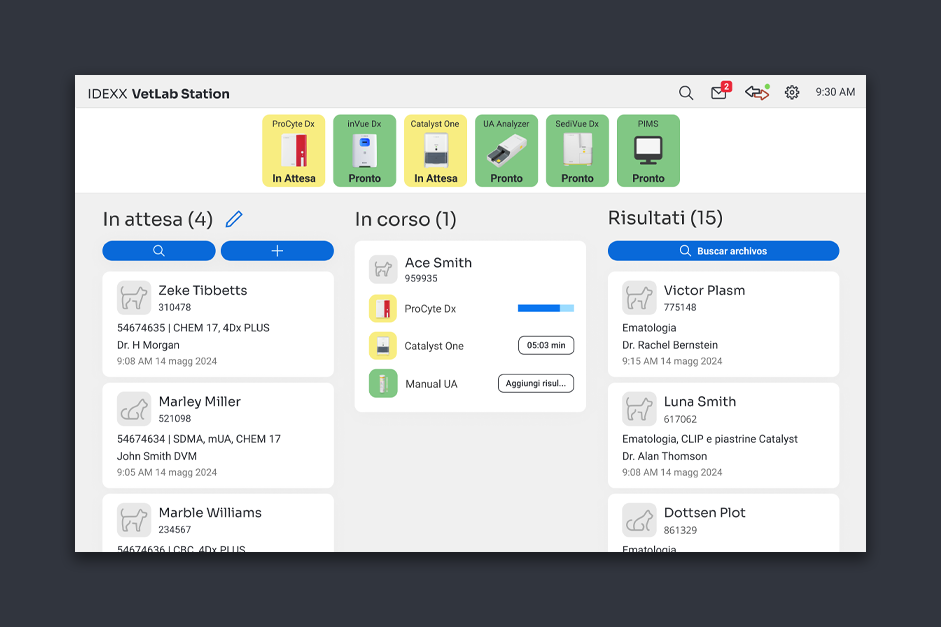Click Ematologia, CLIP e piastrine Catalyst text
Image resolution: width=941 pixels, height=627 pixels.
(x=710, y=439)
